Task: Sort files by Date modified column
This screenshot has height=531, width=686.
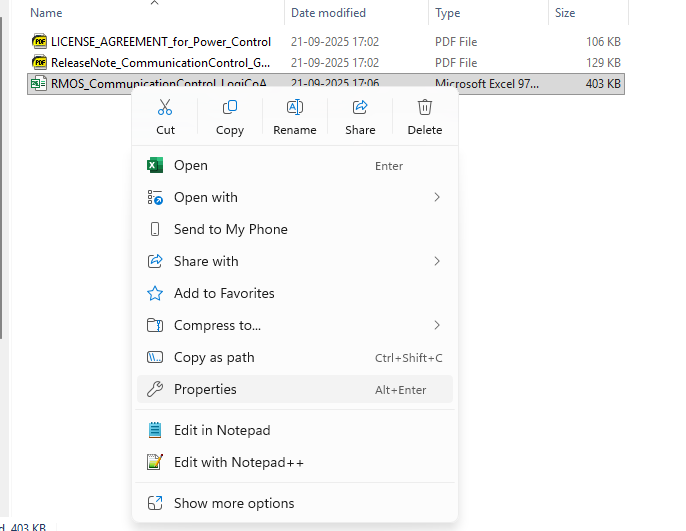Action: [x=328, y=13]
